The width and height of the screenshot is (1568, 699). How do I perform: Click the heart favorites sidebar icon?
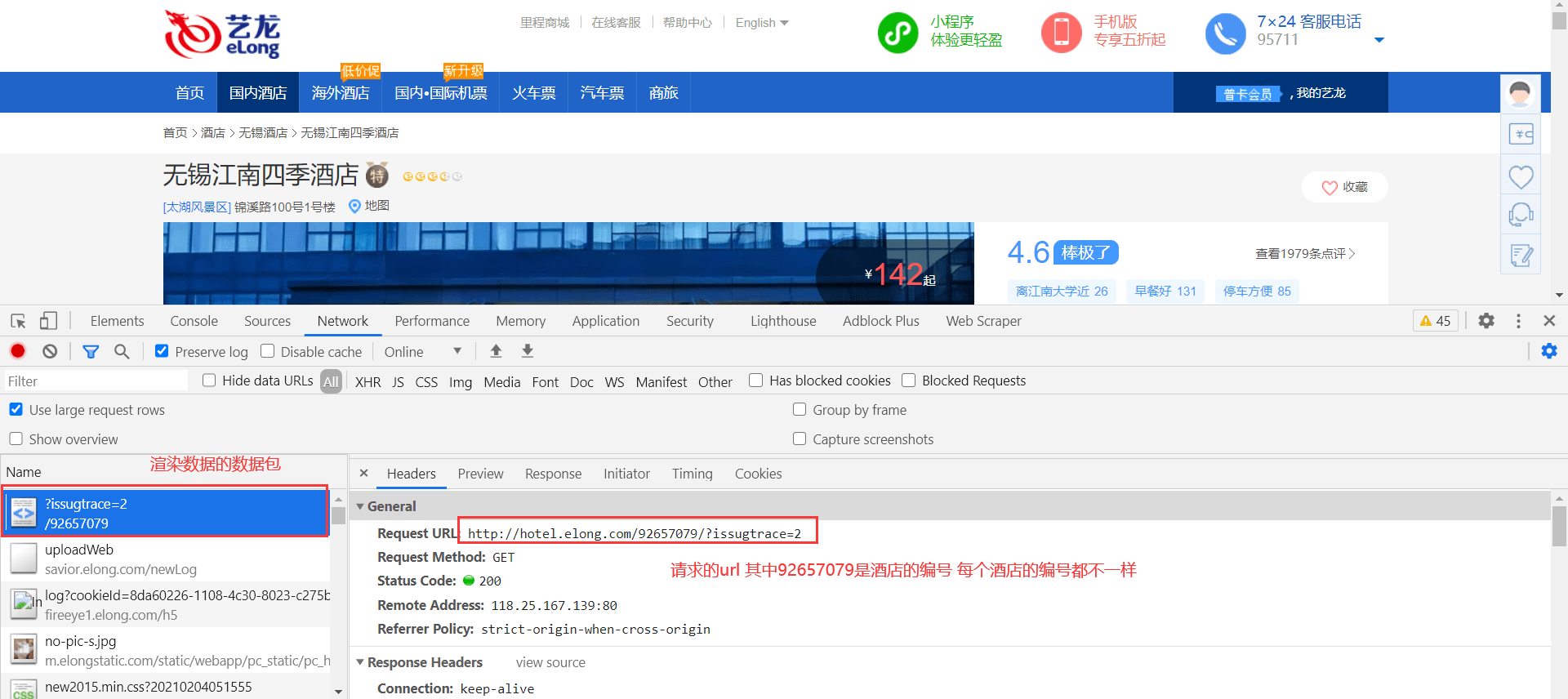click(1521, 175)
